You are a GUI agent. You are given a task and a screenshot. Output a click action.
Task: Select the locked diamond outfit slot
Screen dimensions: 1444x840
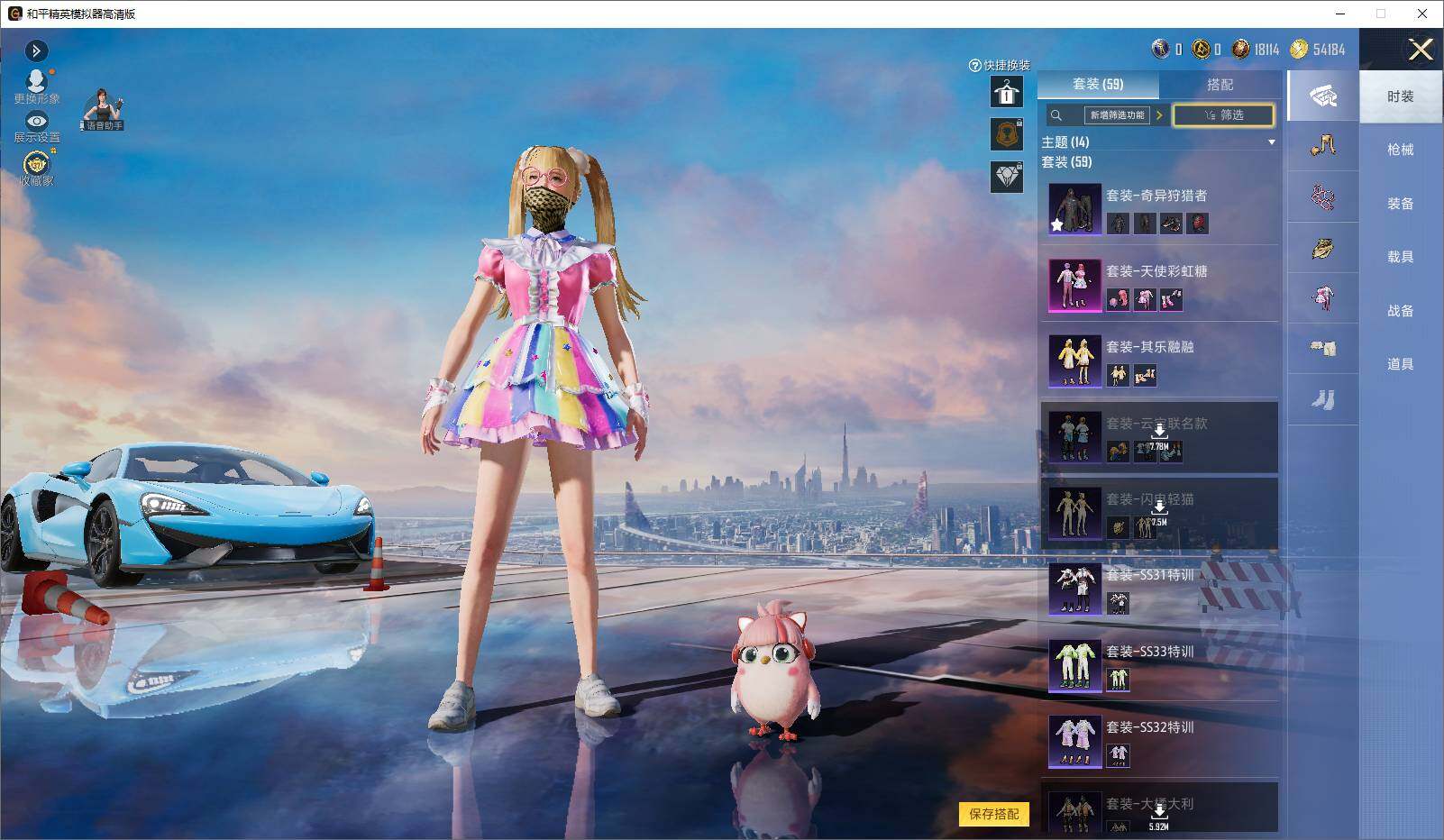pyautogui.click(x=1007, y=177)
